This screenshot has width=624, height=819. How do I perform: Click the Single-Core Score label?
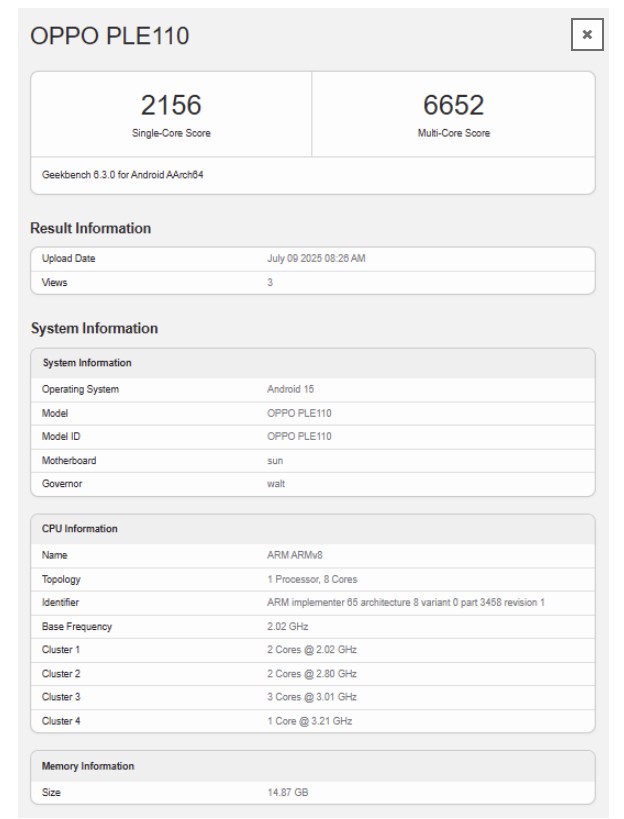[x=171, y=133]
